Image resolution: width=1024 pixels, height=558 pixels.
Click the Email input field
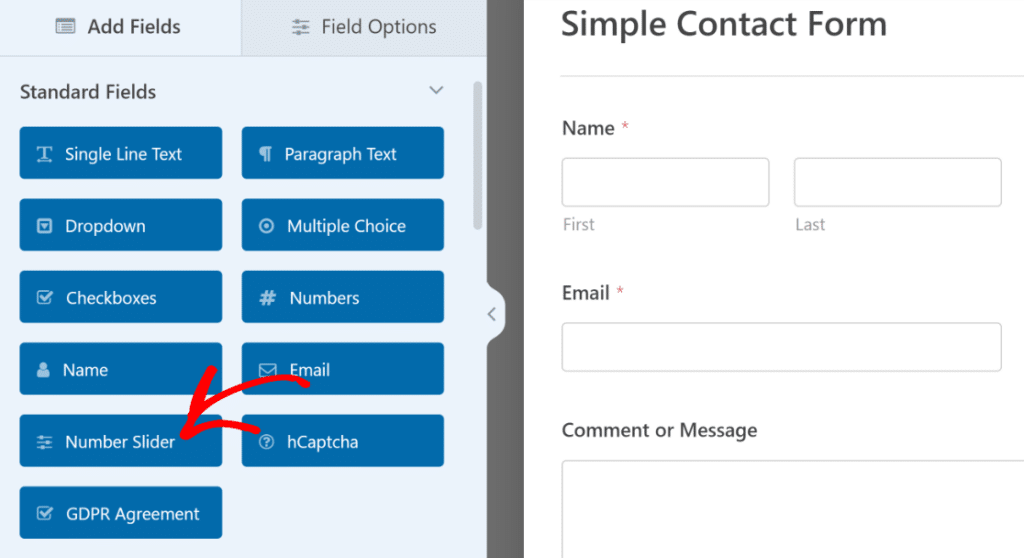point(781,347)
